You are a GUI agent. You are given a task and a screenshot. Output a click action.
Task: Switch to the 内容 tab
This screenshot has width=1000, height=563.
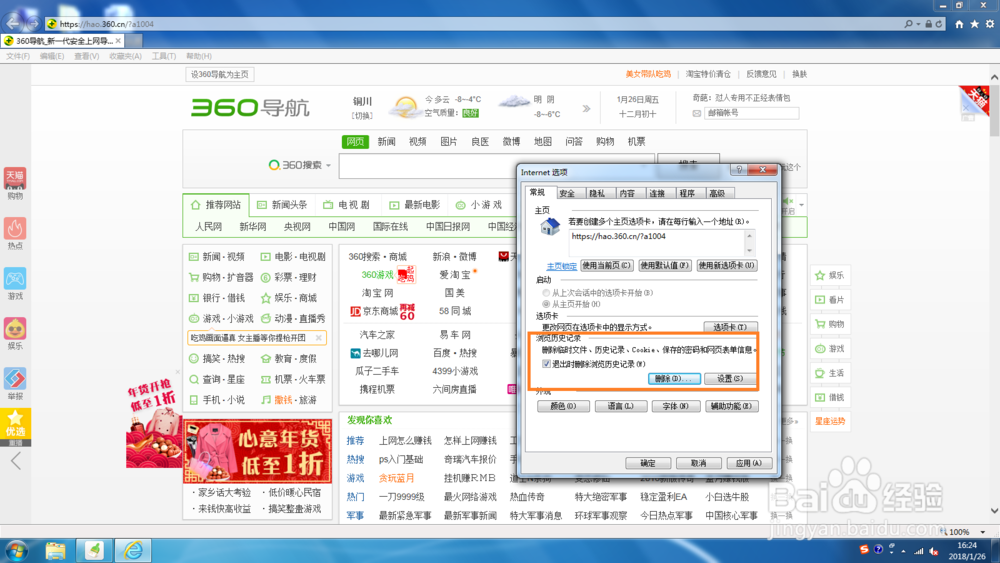pos(627,193)
